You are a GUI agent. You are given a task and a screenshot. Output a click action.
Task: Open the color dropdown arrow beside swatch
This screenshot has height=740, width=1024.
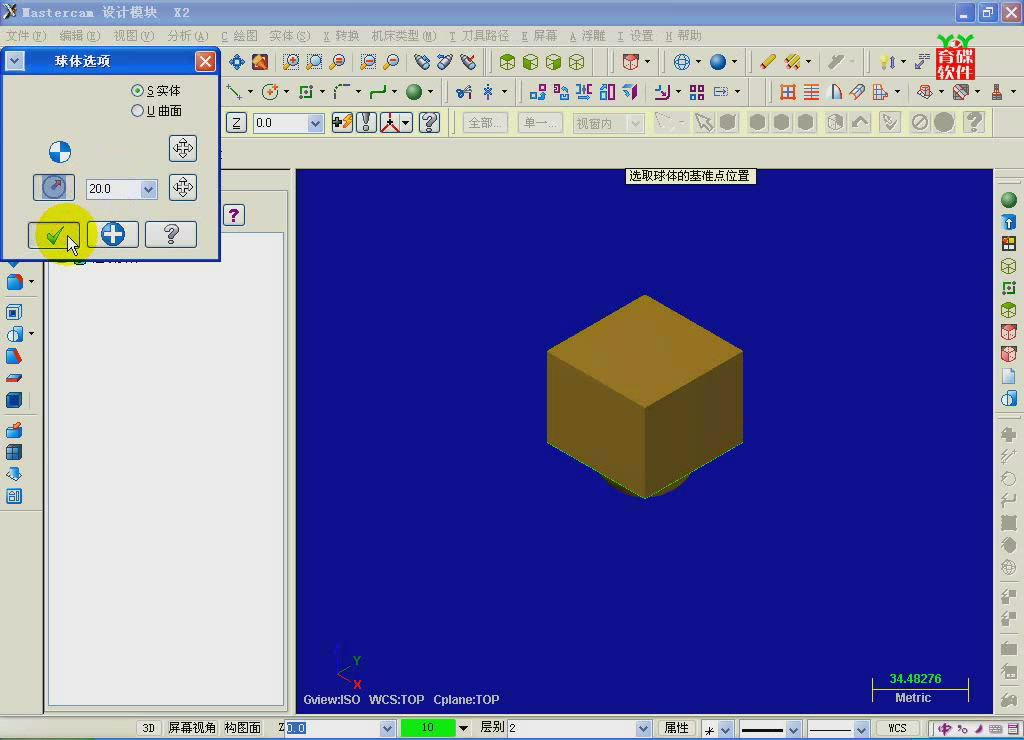pos(463,728)
